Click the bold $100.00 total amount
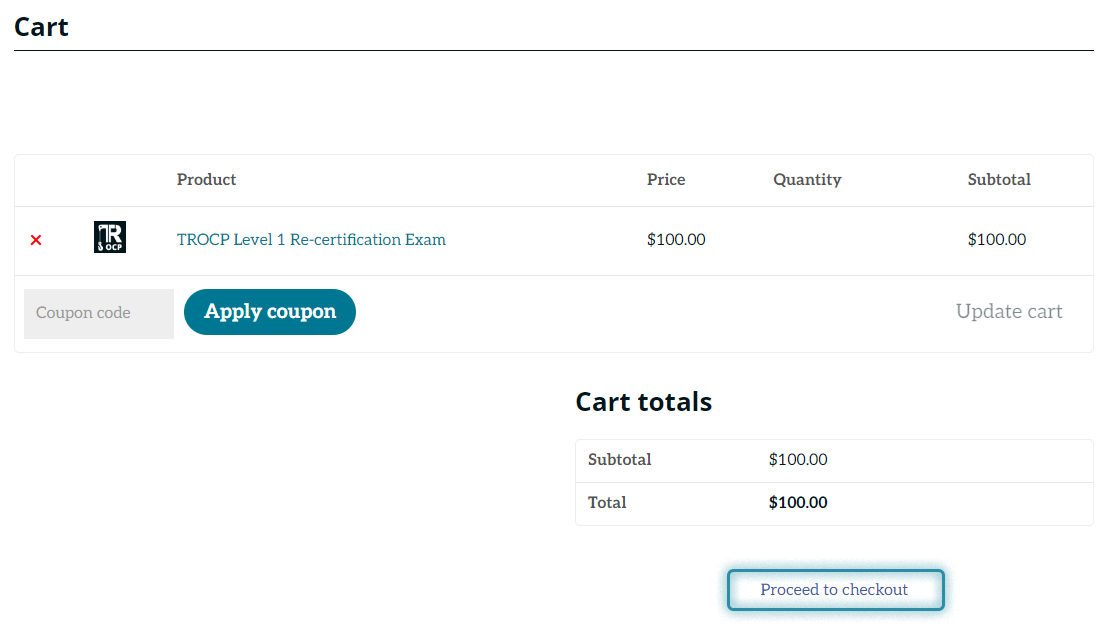Screen dimensions: 1112x626 coord(797,503)
